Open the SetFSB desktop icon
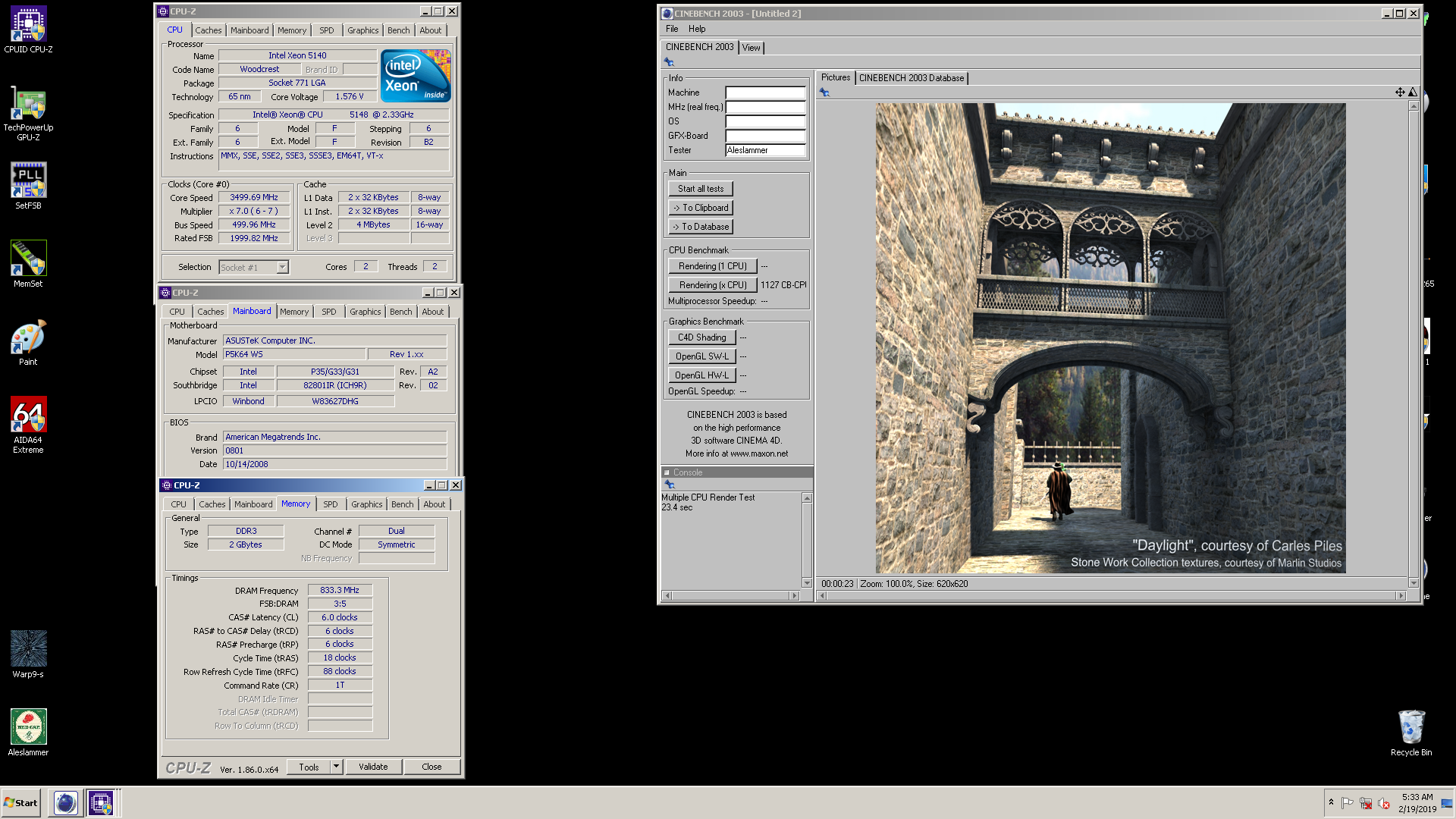The width and height of the screenshot is (1456, 819). click(28, 186)
